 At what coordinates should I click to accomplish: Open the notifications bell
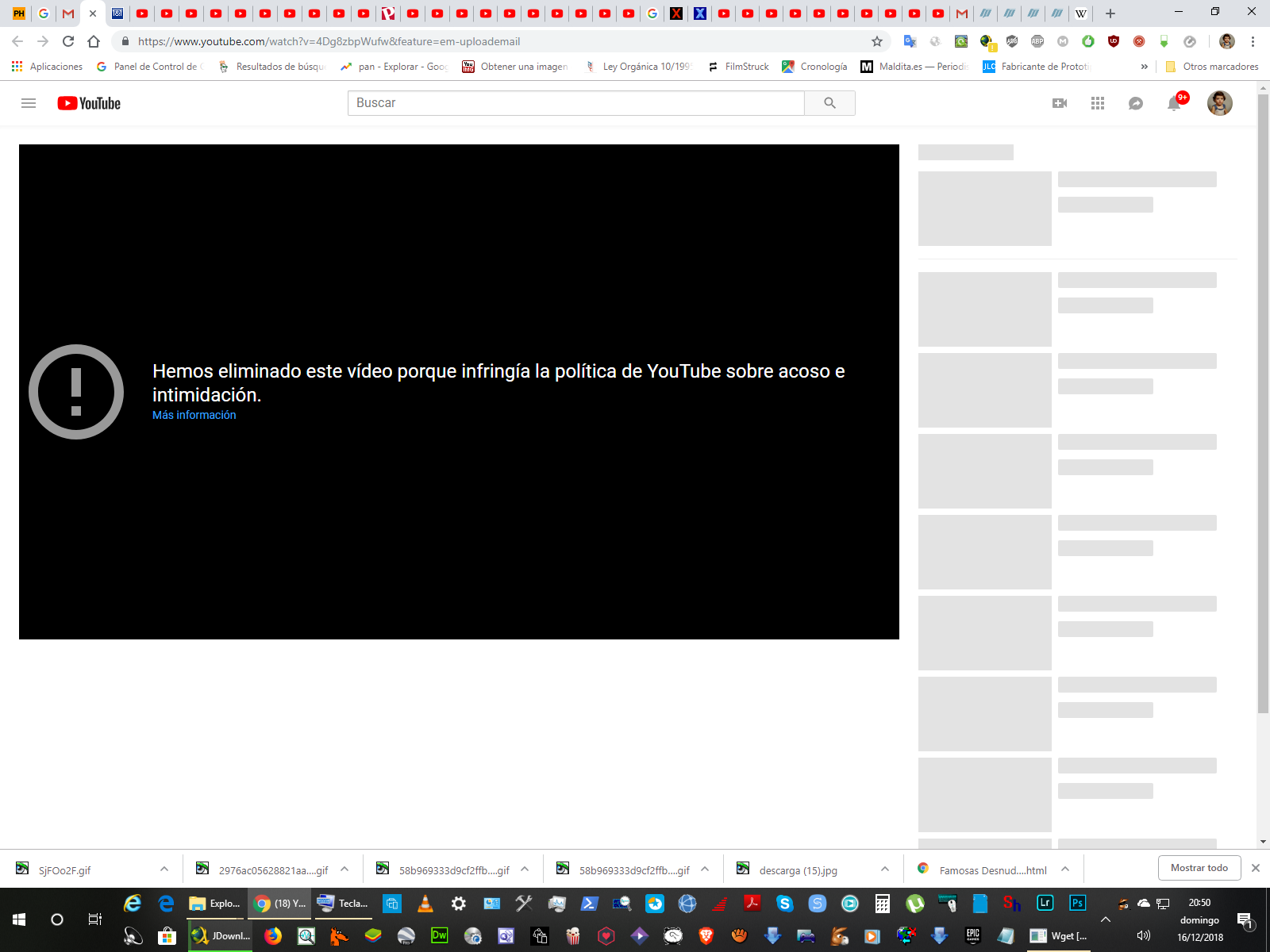click(x=1174, y=103)
